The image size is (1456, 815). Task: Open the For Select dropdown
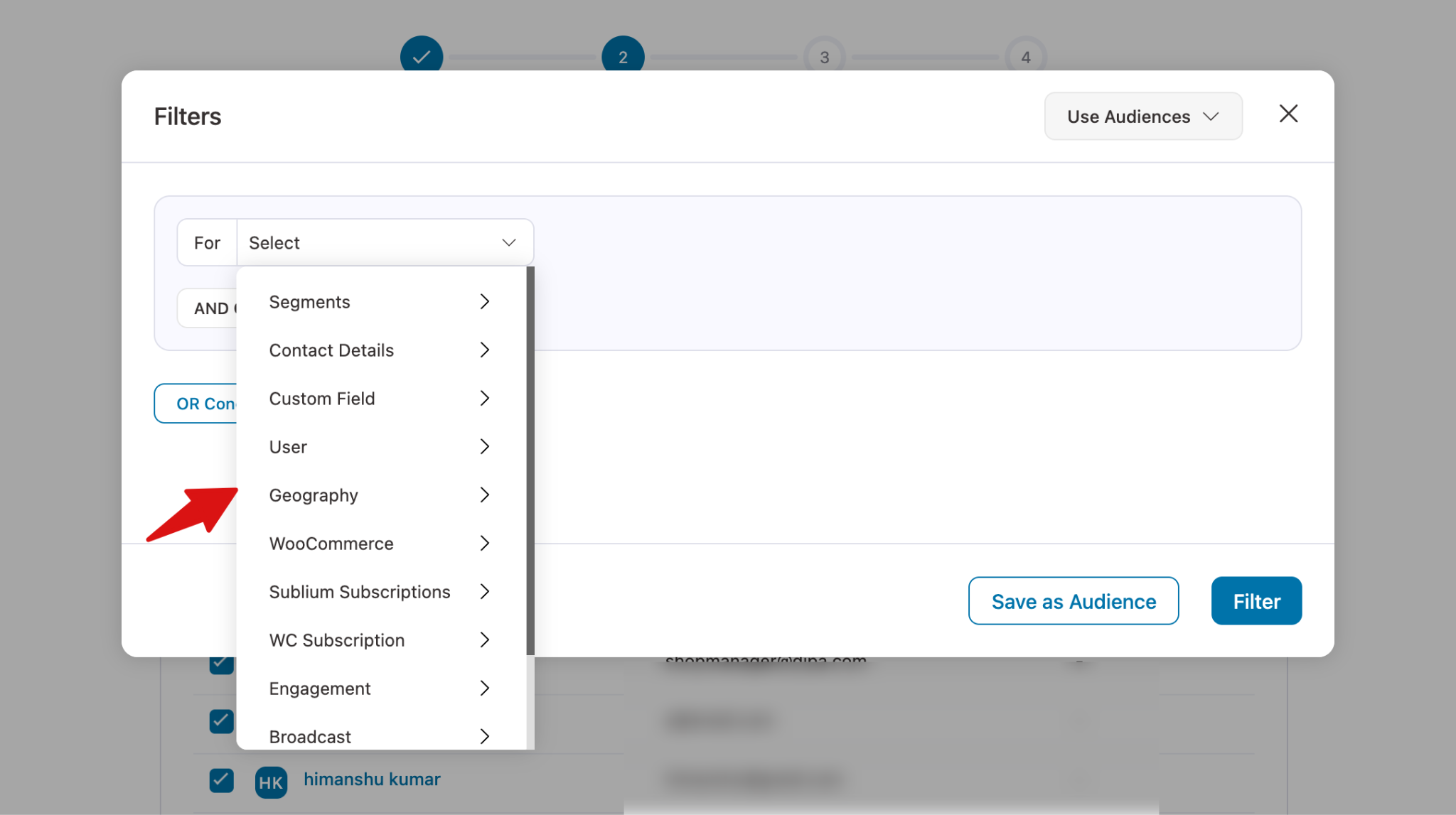pyautogui.click(x=384, y=242)
